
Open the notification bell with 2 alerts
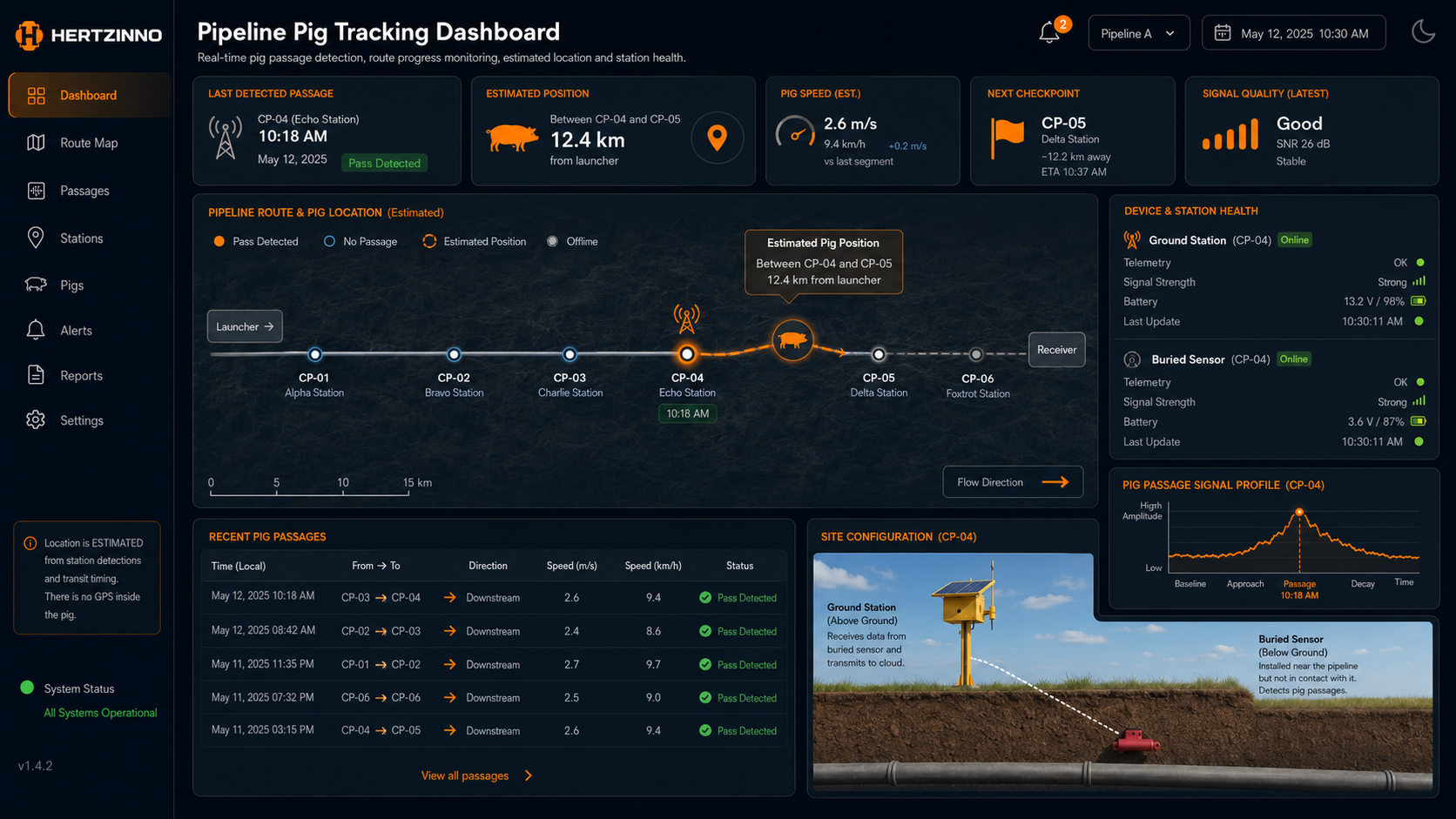pyautogui.click(x=1050, y=33)
